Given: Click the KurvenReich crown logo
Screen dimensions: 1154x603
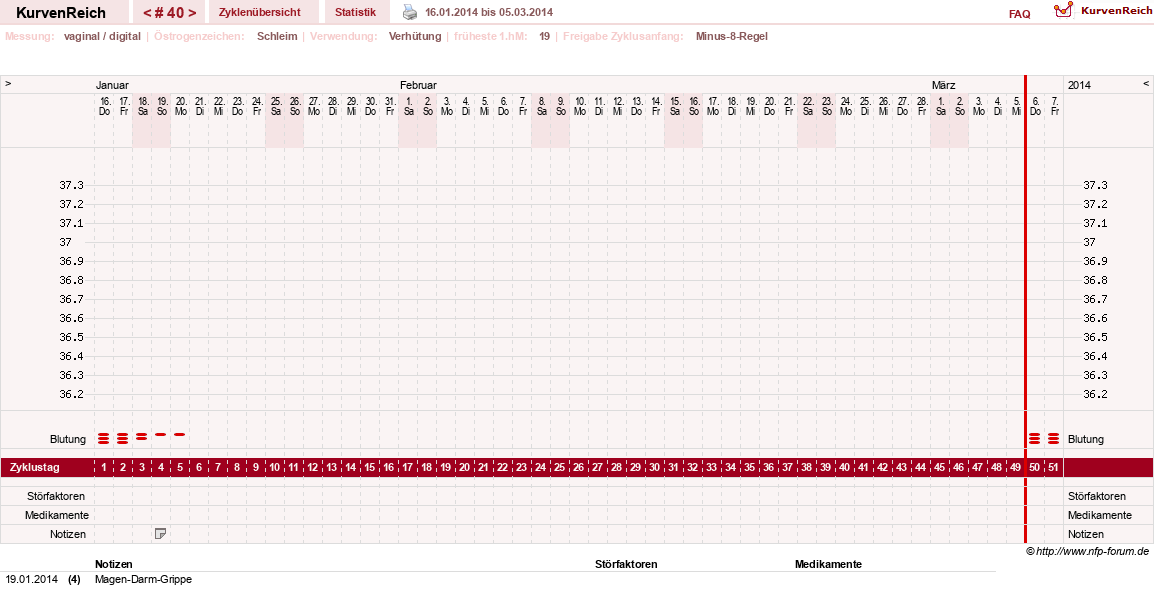Looking at the screenshot, I should click(x=1063, y=10).
